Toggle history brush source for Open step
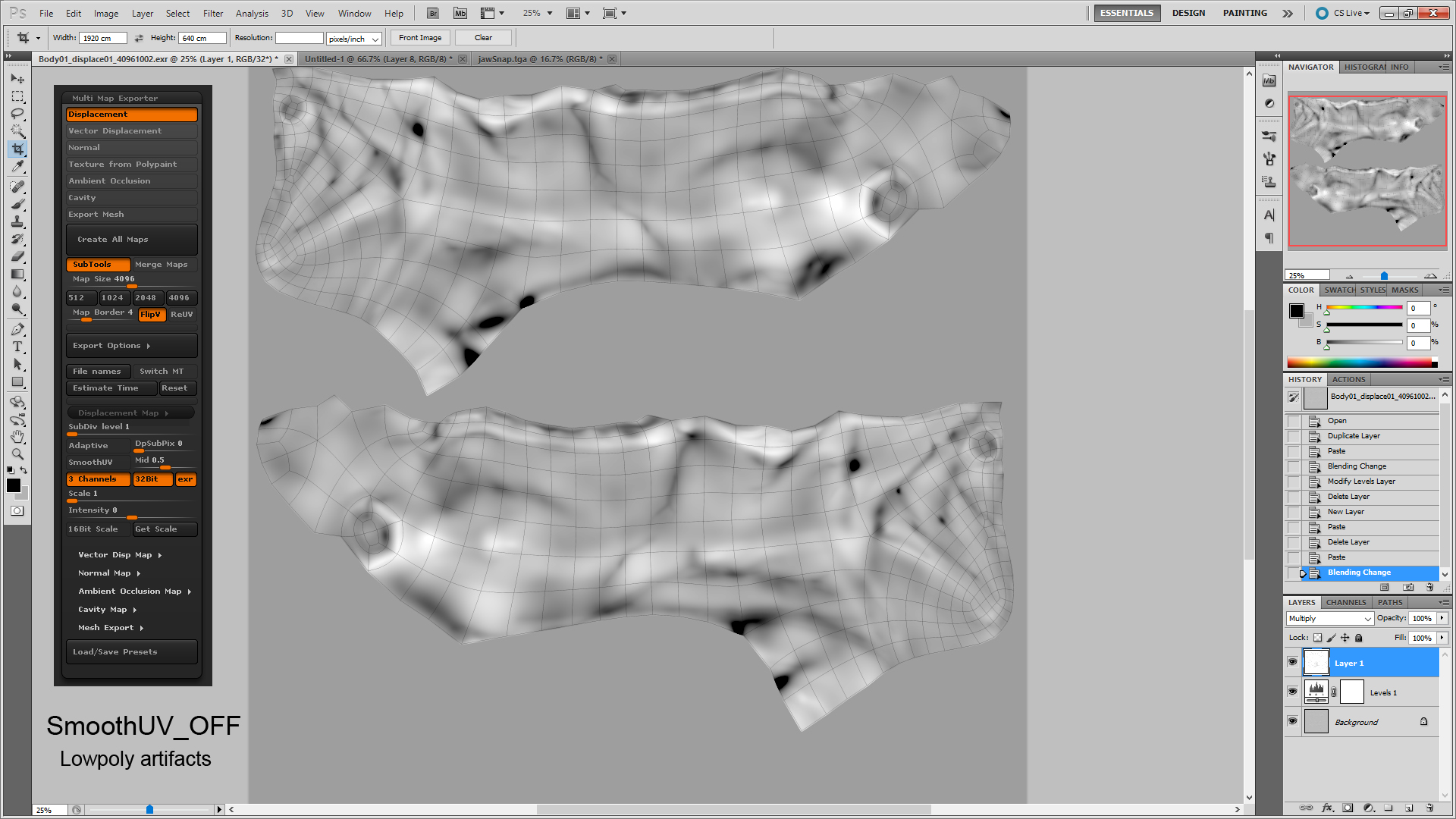 [x=1294, y=421]
